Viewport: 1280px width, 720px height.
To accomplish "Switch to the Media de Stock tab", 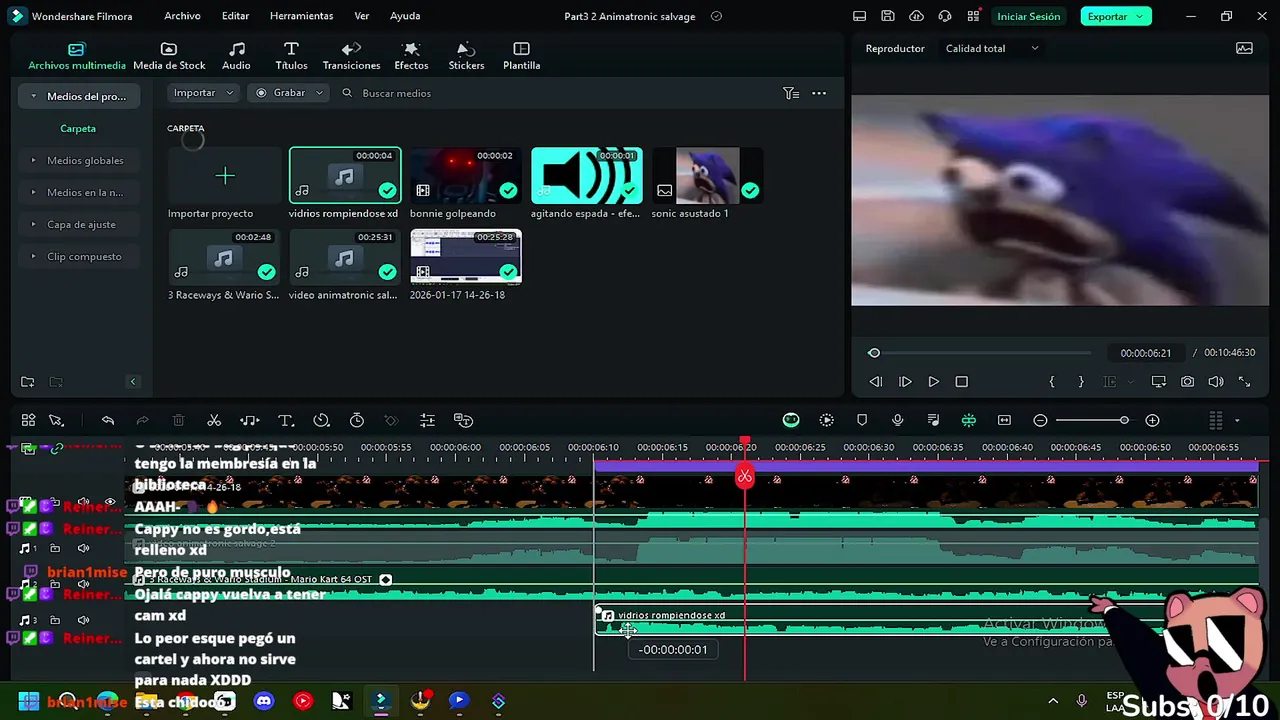I will tap(169, 56).
